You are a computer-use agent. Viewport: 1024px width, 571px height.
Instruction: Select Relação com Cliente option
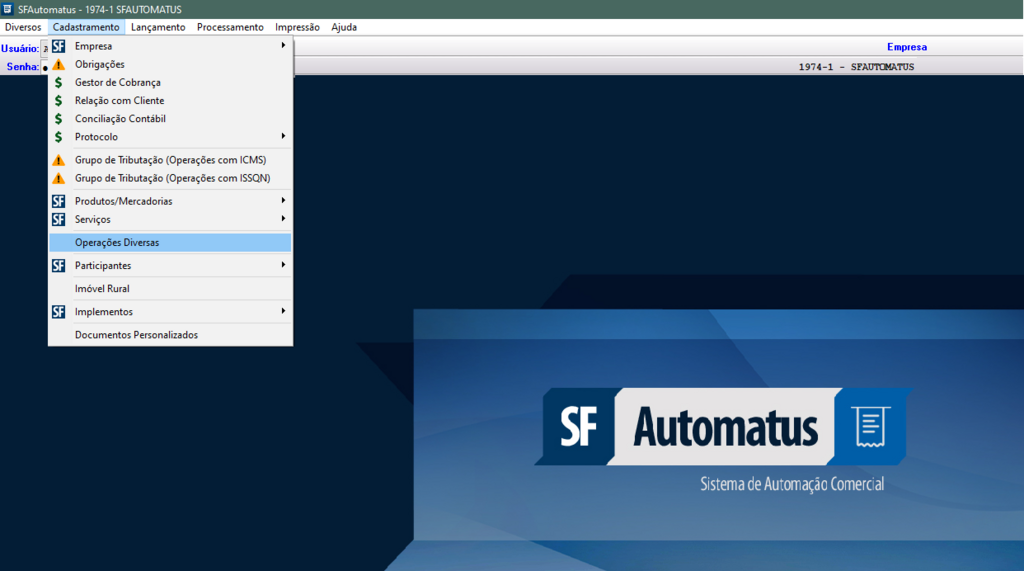click(x=119, y=101)
